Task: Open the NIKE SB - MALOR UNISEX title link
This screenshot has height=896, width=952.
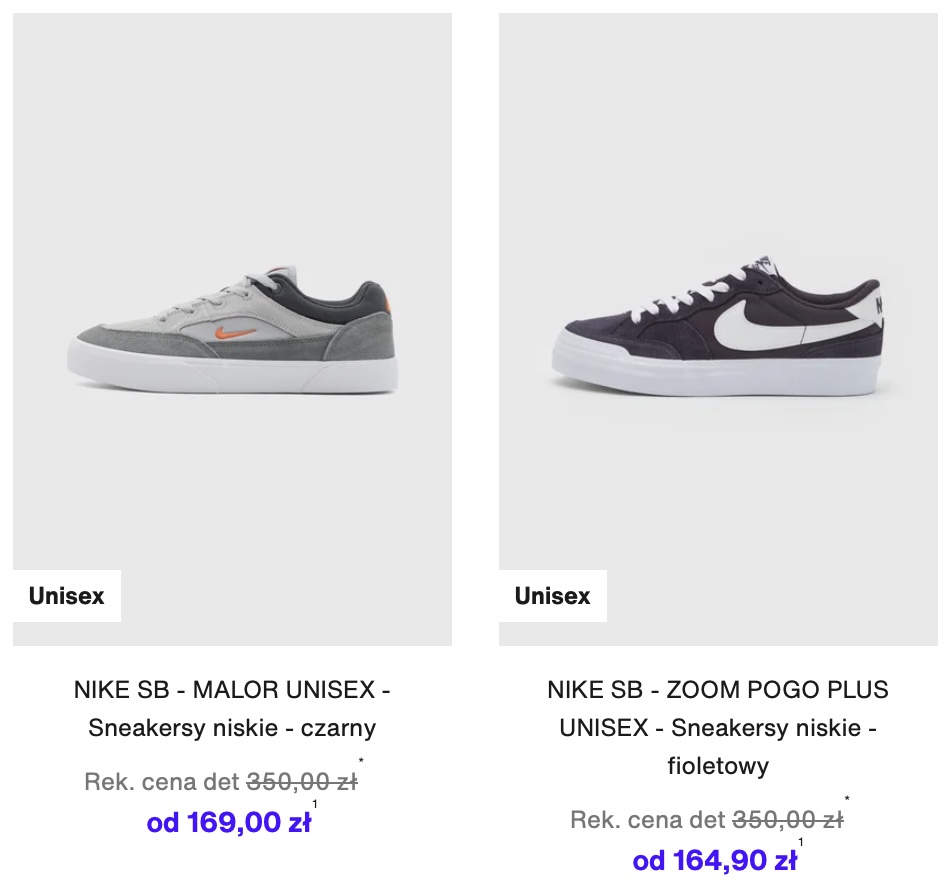Action: tap(232, 690)
